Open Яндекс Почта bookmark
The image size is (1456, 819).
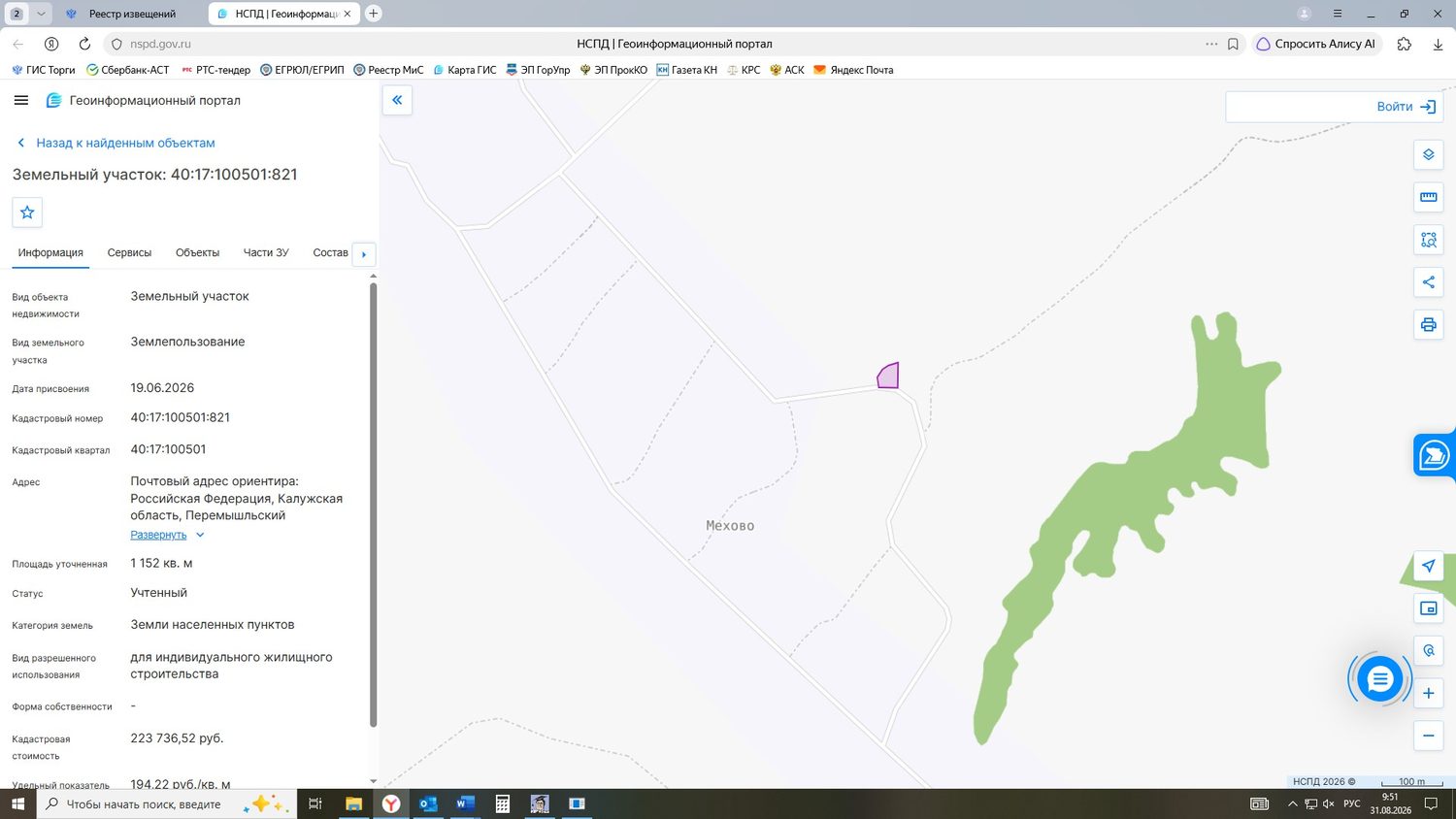pyautogui.click(x=853, y=70)
